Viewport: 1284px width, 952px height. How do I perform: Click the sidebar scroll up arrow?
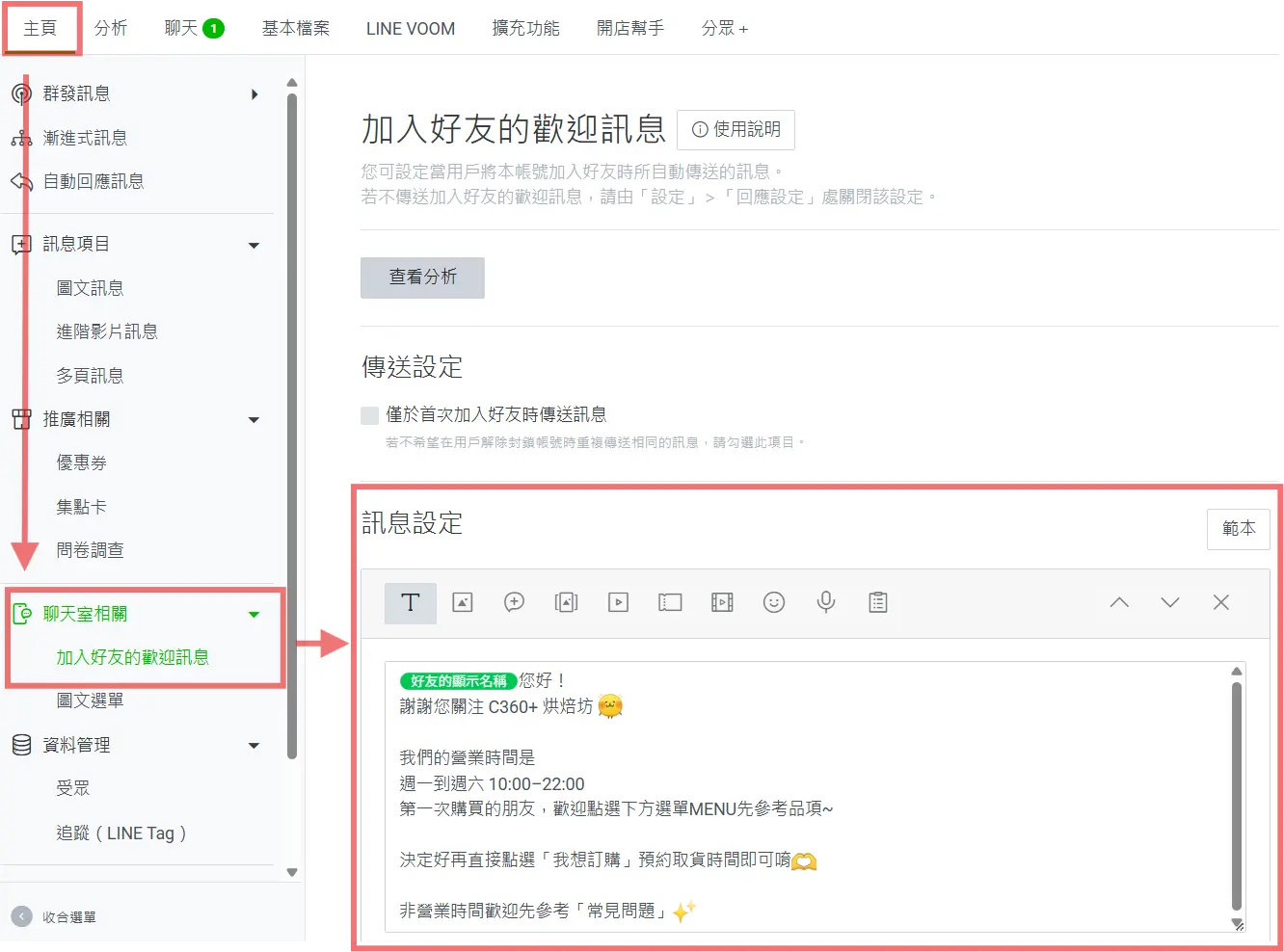[292, 84]
